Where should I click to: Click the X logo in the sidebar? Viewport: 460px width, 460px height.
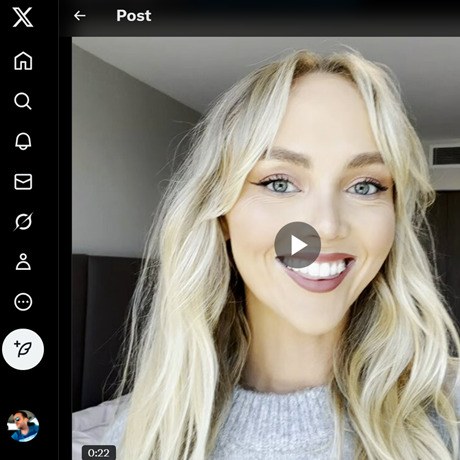point(23,17)
